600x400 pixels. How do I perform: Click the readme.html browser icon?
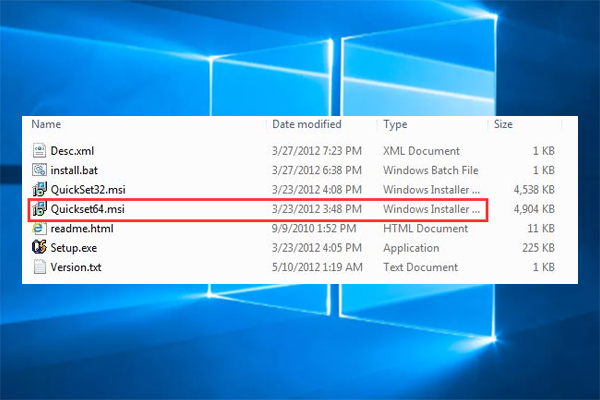pyautogui.click(x=39, y=229)
